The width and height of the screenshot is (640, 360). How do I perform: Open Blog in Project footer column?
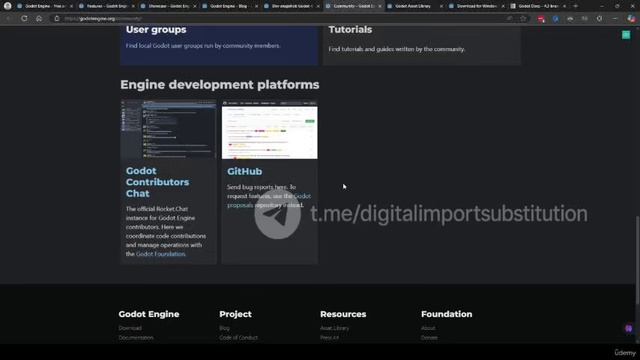coord(224,328)
